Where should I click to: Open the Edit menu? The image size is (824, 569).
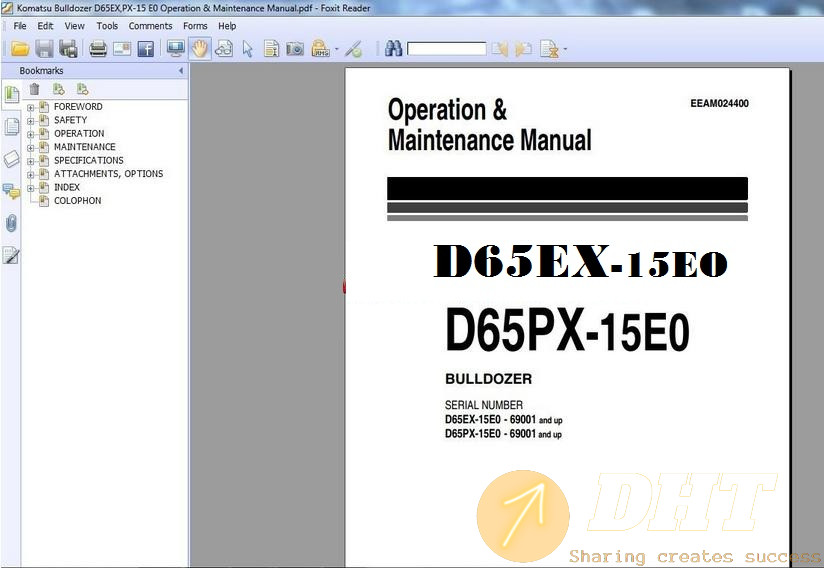coord(45,26)
